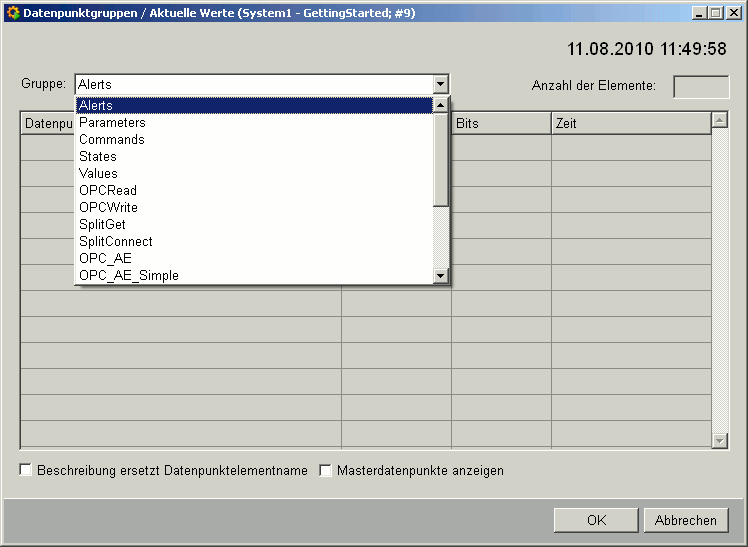The width and height of the screenshot is (748, 547).
Task: Choose States in the dropdown list
Action: pyautogui.click(x=98, y=157)
